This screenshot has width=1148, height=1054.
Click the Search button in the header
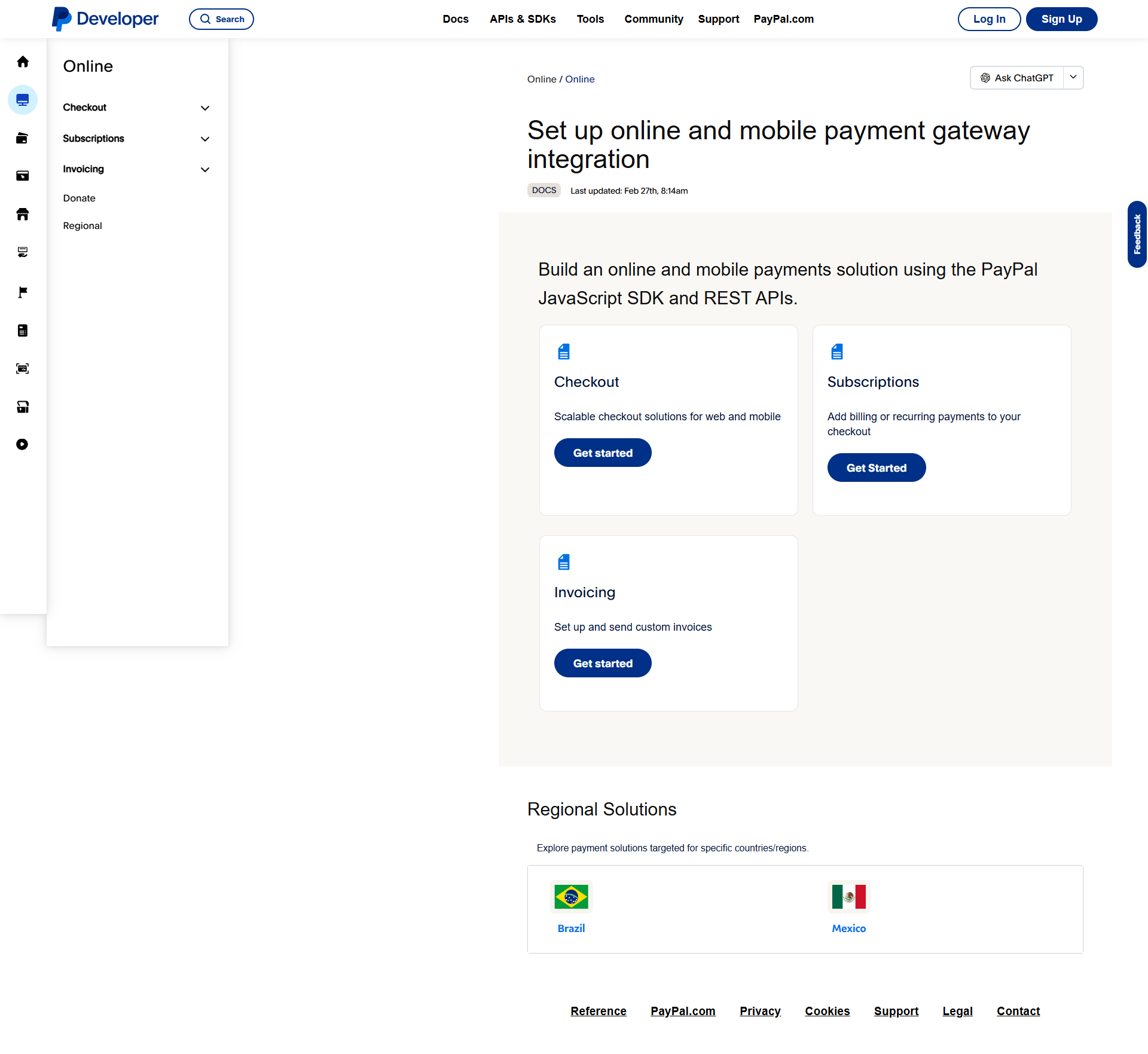pos(221,19)
